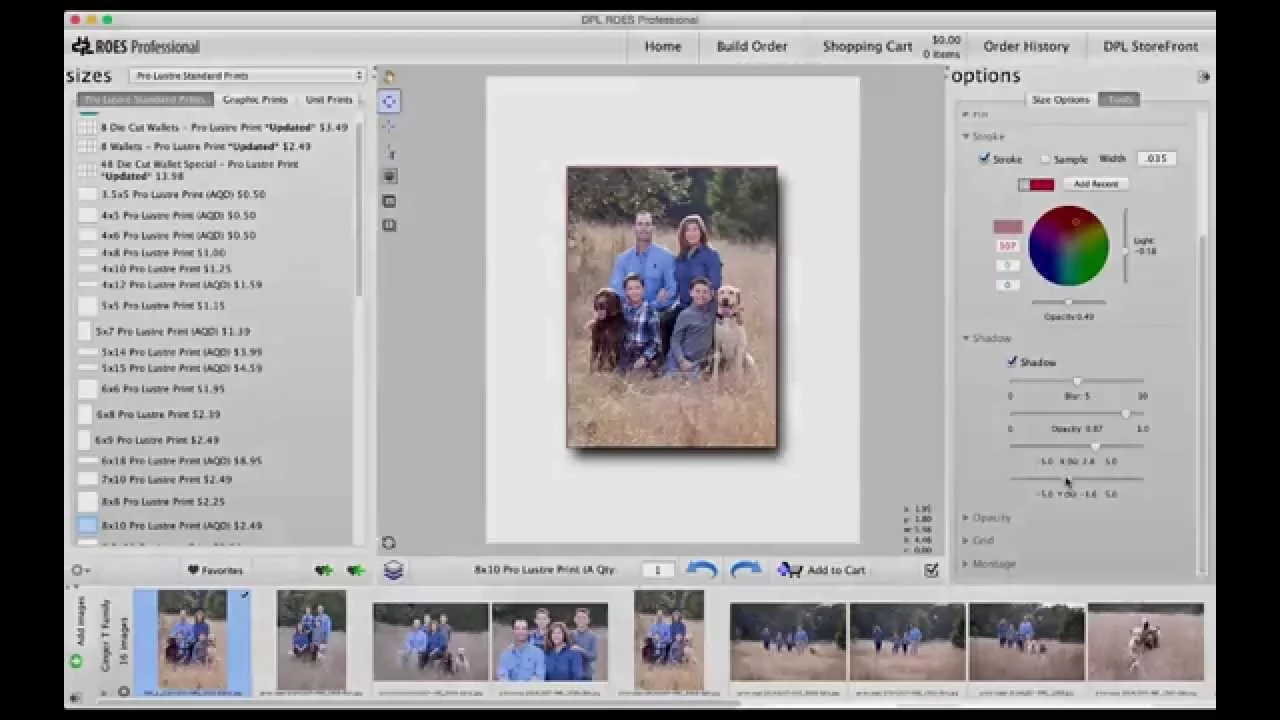Screen dimensions: 1280x720
Task: Click the color wheel picker
Action: click(x=1069, y=246)
